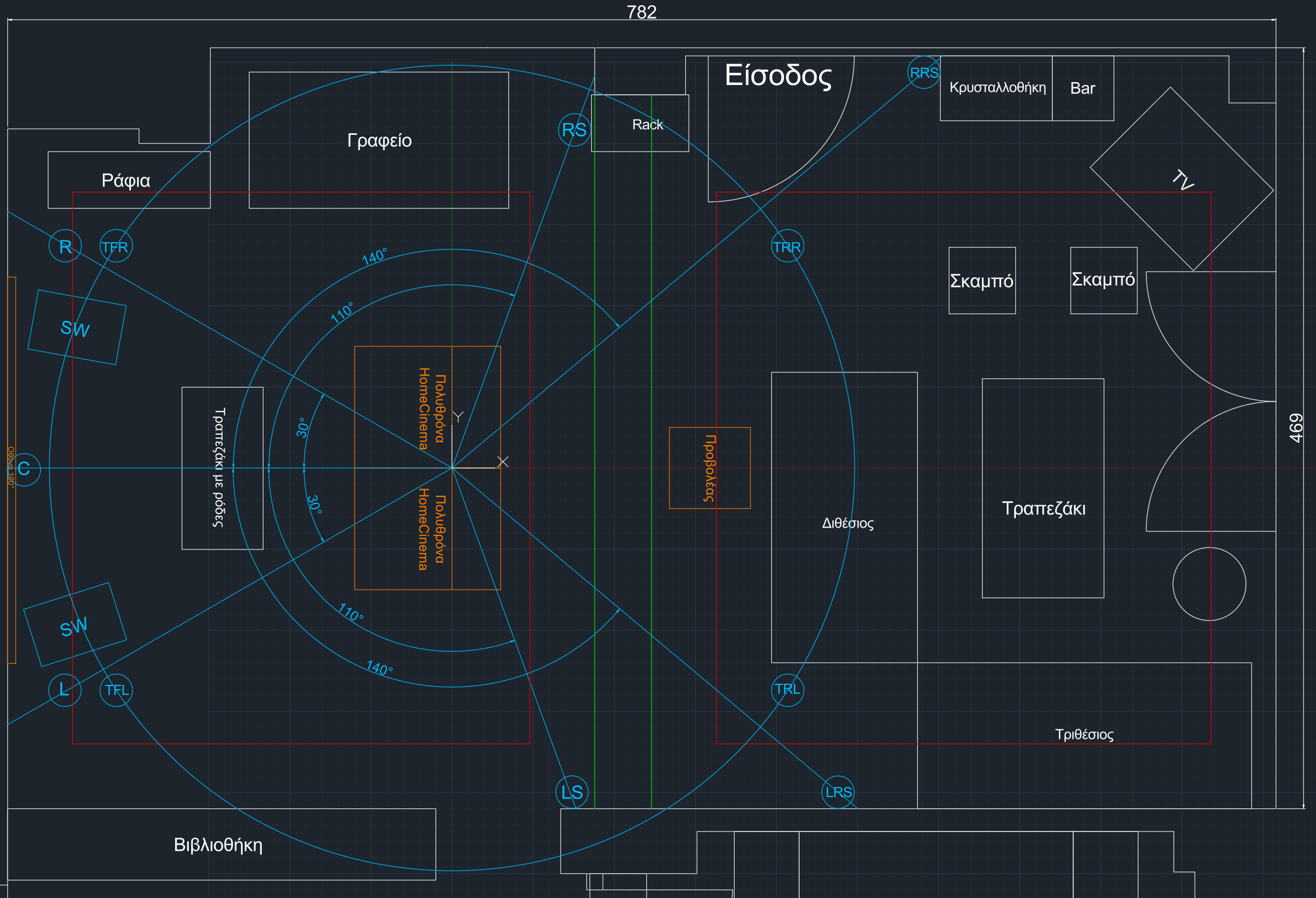Select the TRL ceiling speaker marker
Screen dimensions: 1316x898
(787, 690)
